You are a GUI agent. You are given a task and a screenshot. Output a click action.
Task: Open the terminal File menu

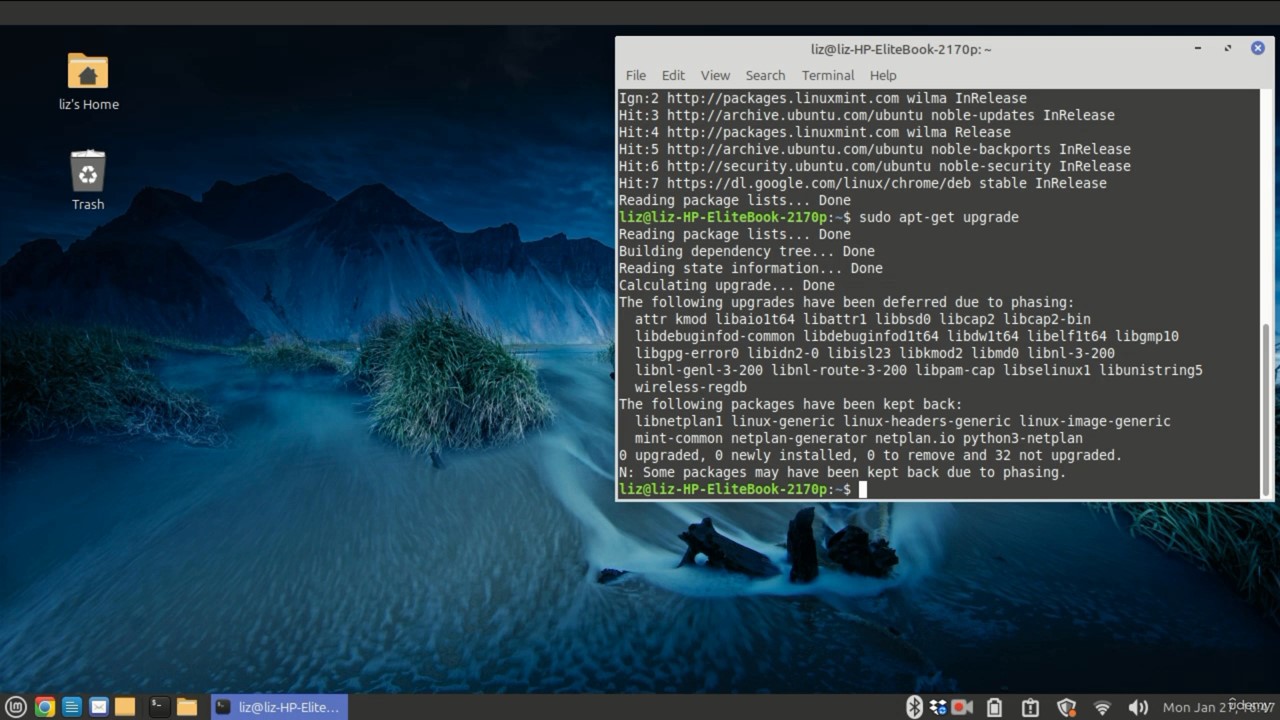636,75
